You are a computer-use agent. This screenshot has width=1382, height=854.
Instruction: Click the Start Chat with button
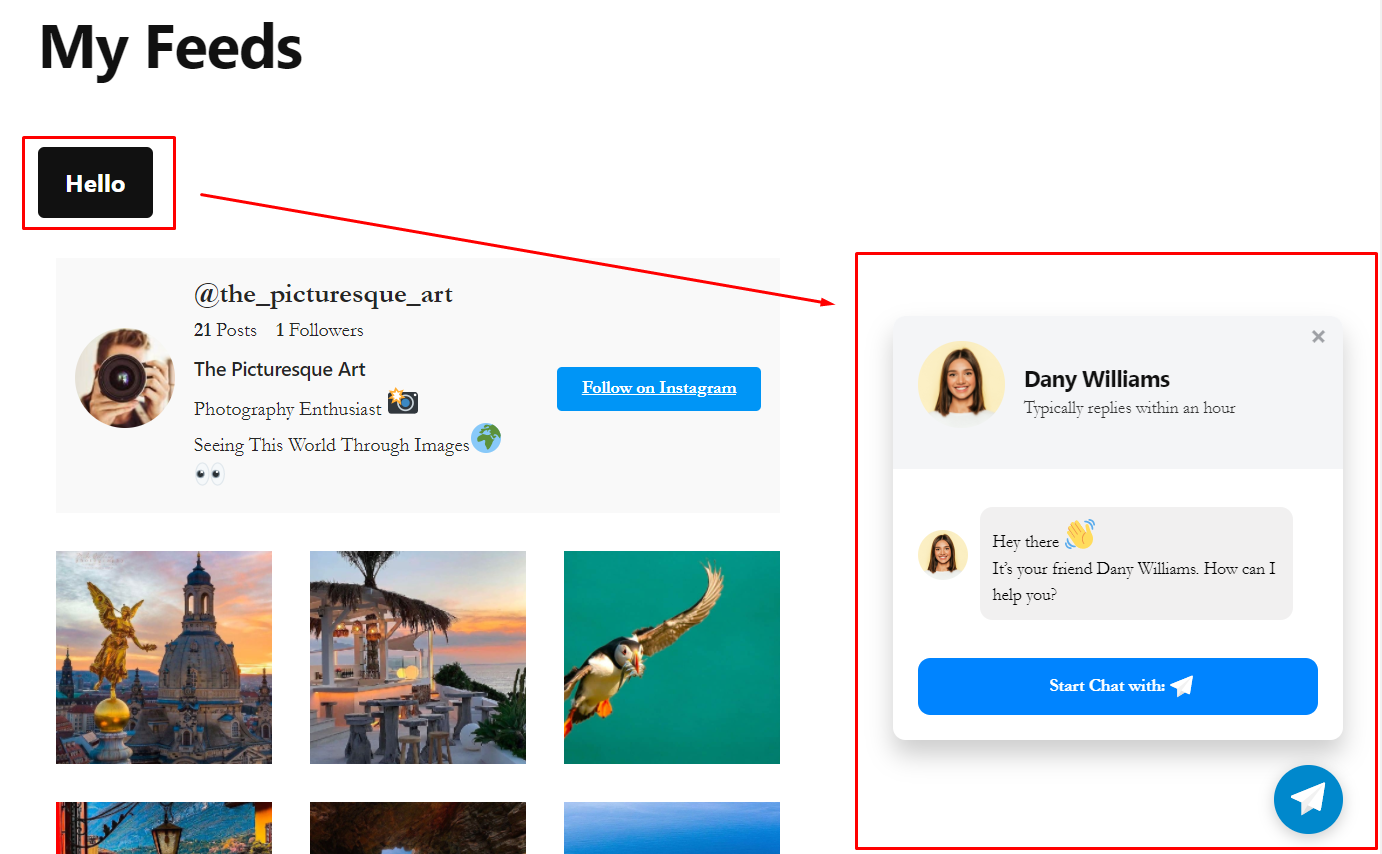click(1117, 686)
